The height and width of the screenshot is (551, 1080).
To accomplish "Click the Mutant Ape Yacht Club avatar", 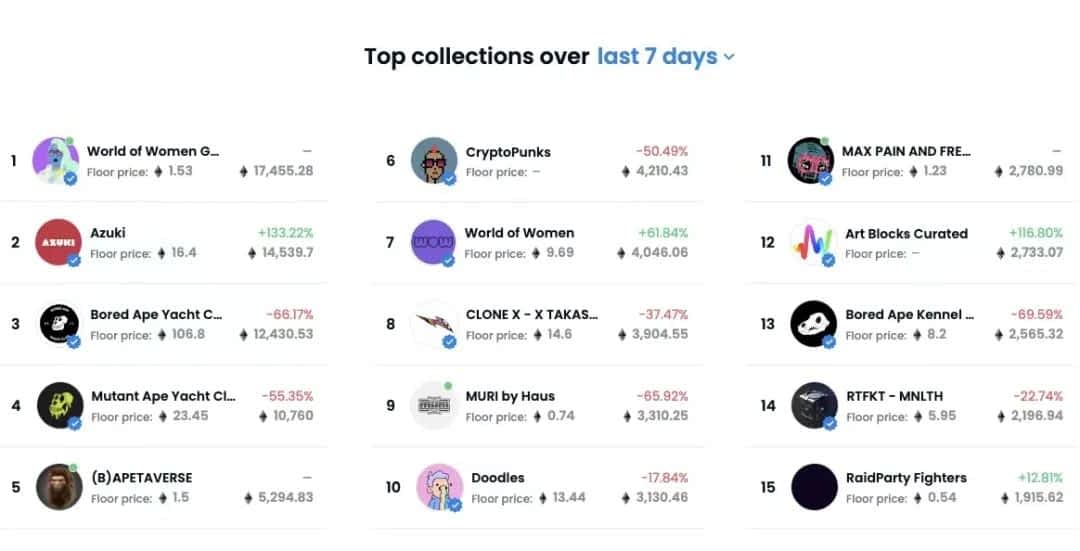I will pos(59,405).
